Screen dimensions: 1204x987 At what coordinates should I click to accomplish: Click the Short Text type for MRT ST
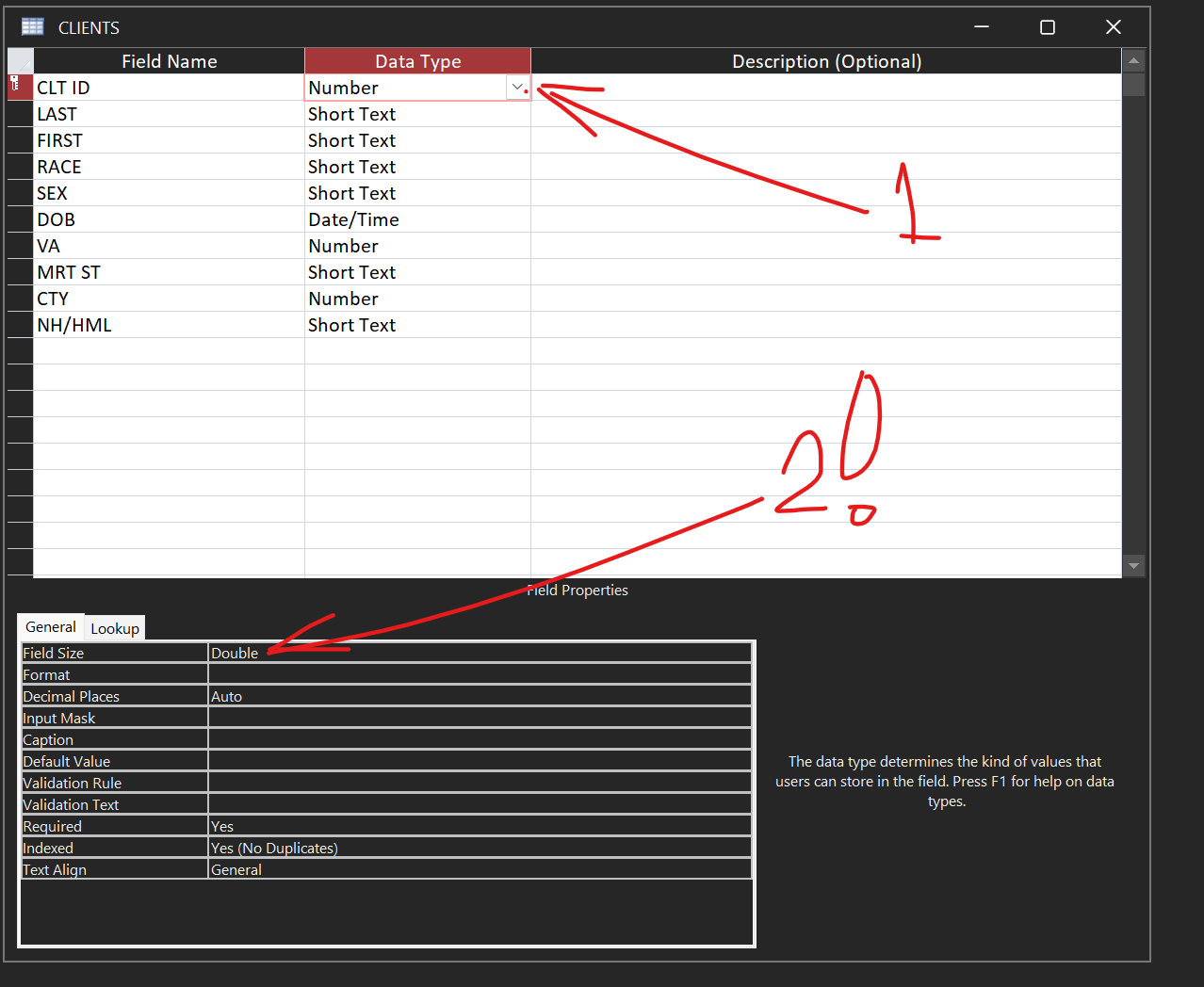[x=417, y=272]
